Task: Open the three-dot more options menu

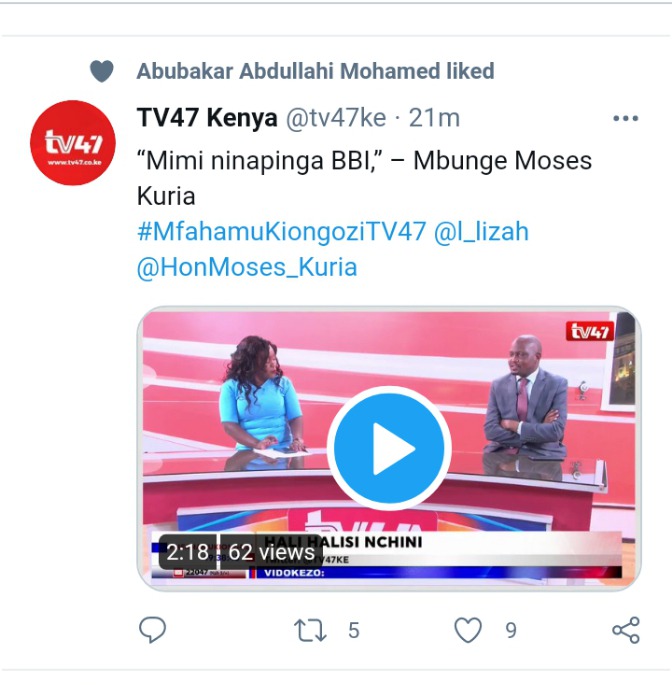Action: pyautogui.click(x=626, y=118)
